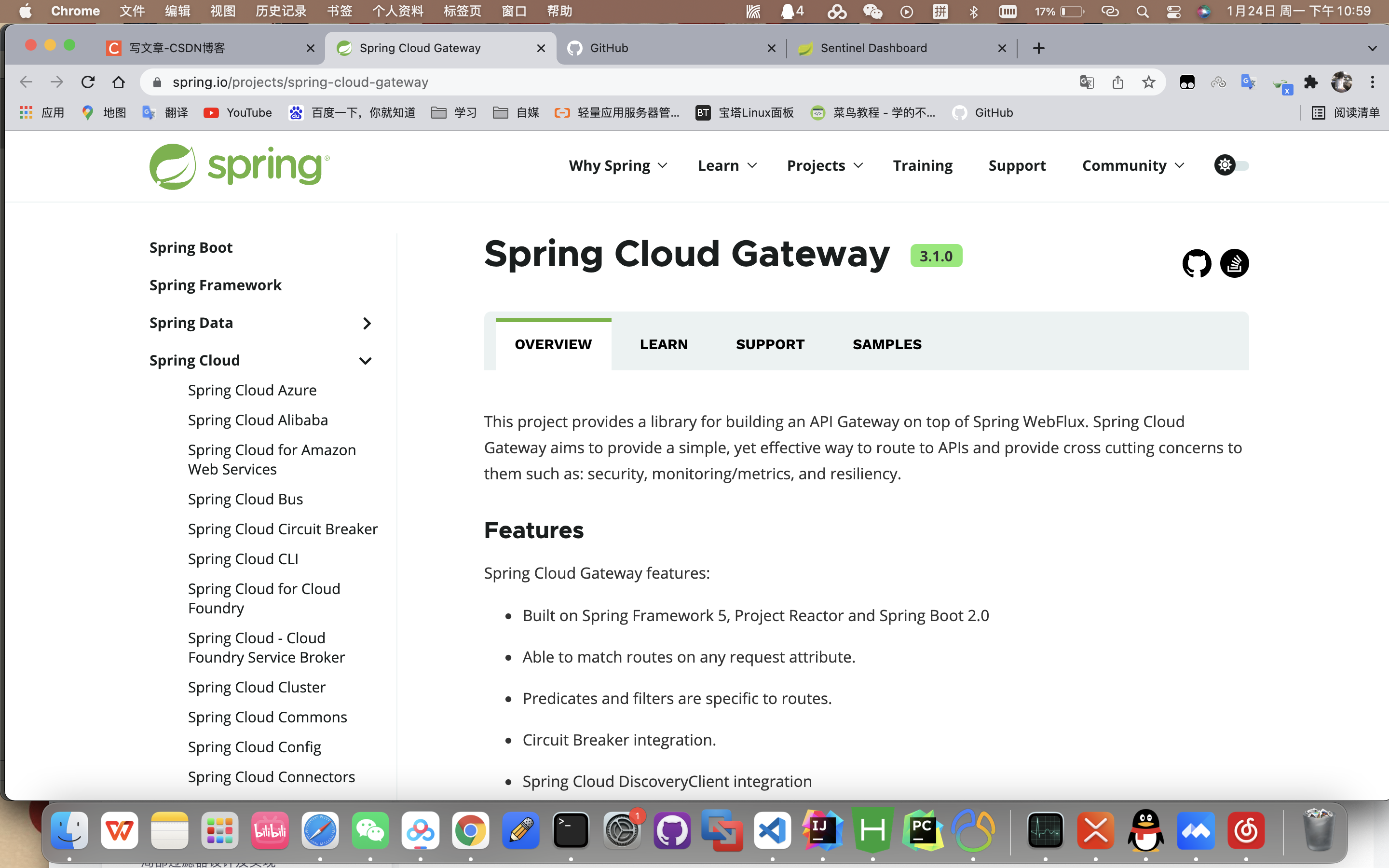Open Spring Cloud Circuit Breaker link
The height and width of the screenshot is (868, 1389).
click(283, 529)
